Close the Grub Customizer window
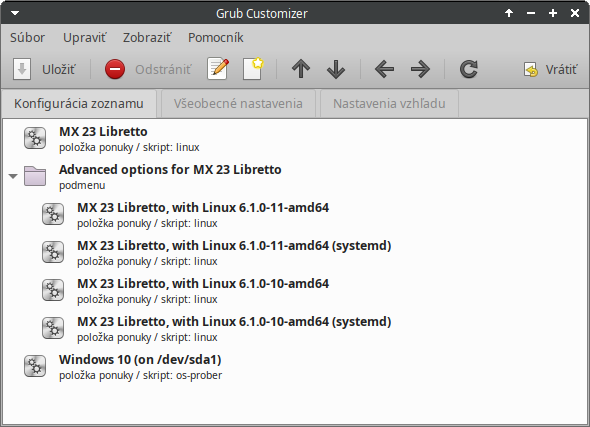 575,13
